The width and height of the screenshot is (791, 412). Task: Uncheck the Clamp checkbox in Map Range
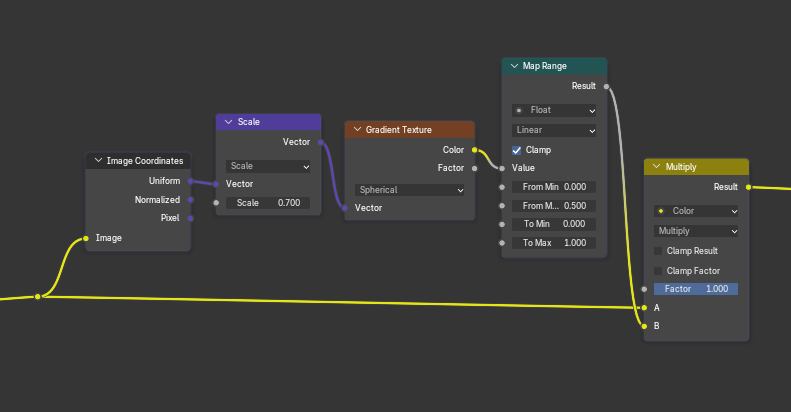point(517,150)
